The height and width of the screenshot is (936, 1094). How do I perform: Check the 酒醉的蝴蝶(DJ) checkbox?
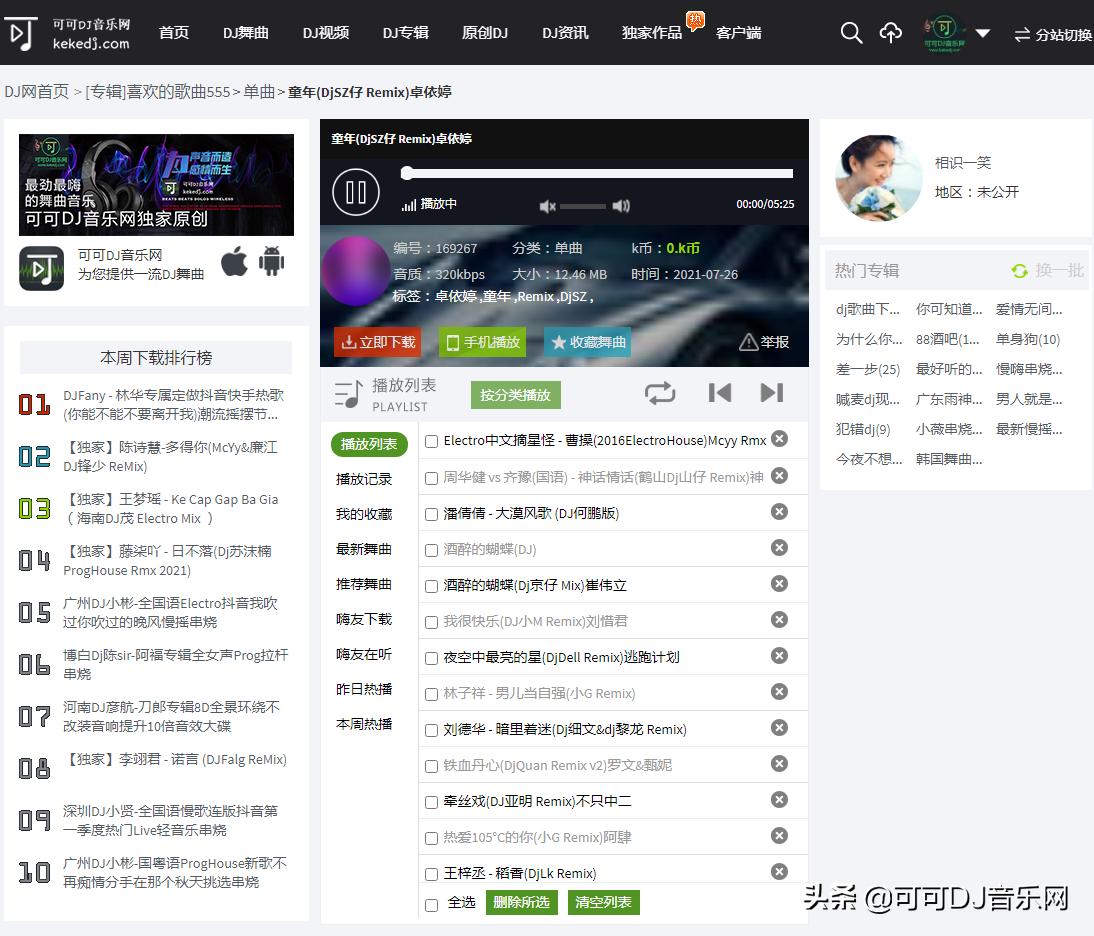(x=431, y=550)
